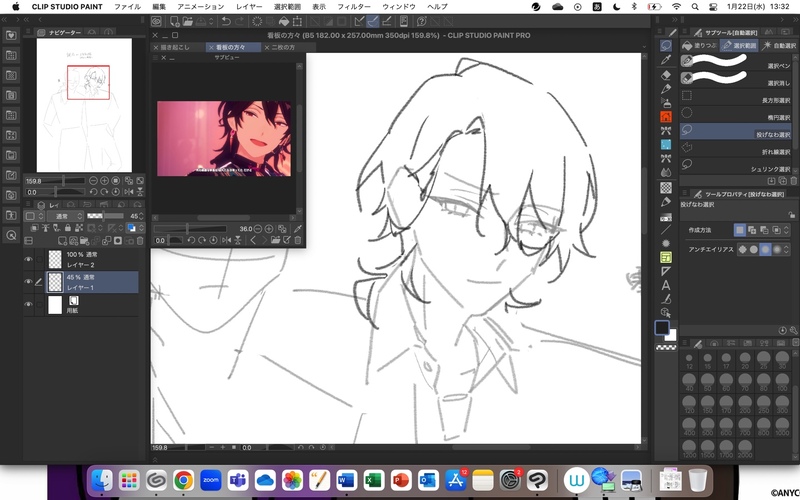
Task: Toggle visibility of レイヤー 2
Action: pyautogui.click(x=28, y=259)
